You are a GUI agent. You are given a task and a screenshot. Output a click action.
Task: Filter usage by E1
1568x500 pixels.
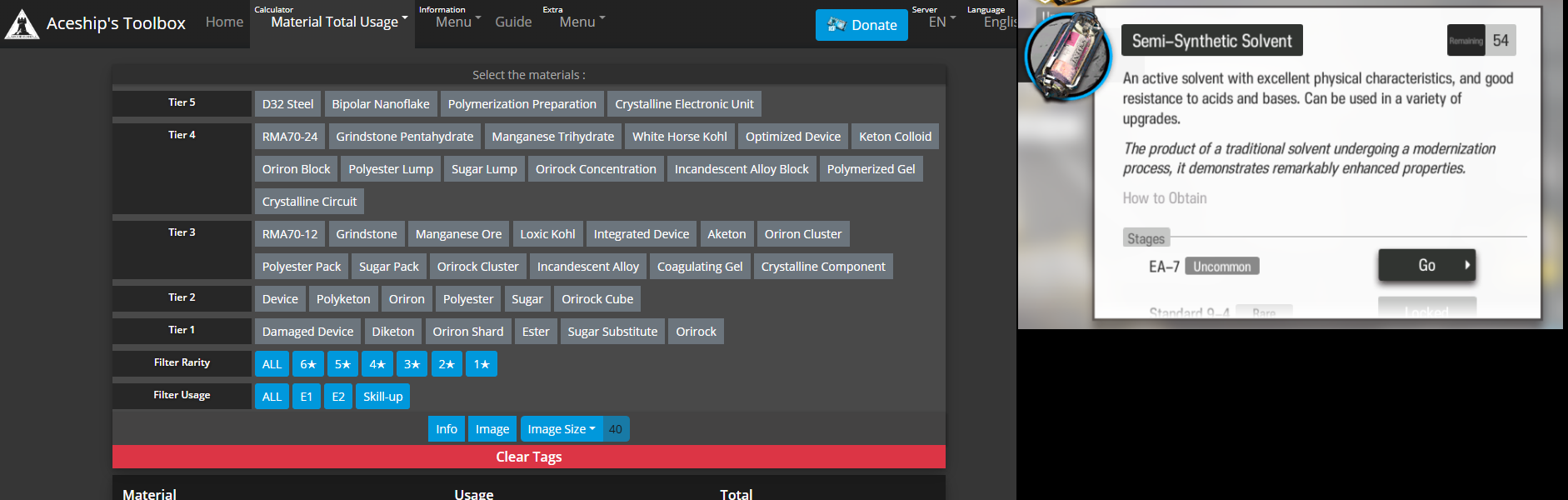pos(307,397)
